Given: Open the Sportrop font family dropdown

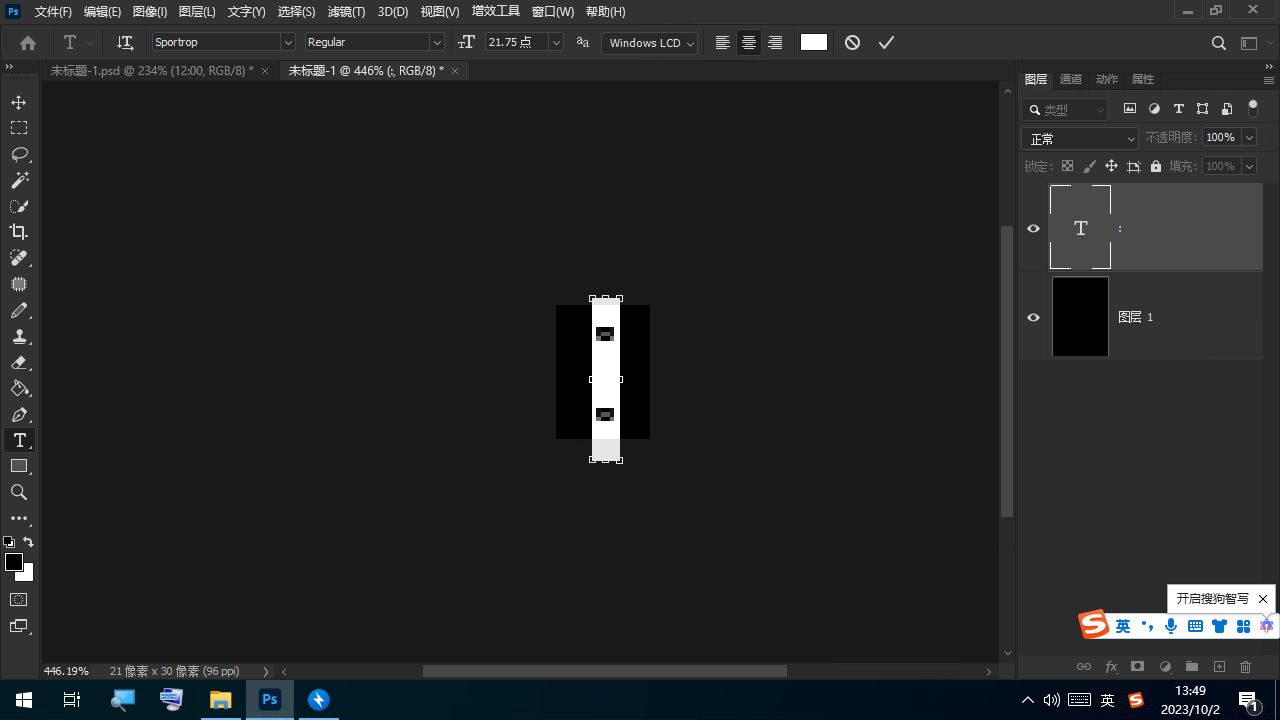Looking at the screenshot, I should (288, 42).
